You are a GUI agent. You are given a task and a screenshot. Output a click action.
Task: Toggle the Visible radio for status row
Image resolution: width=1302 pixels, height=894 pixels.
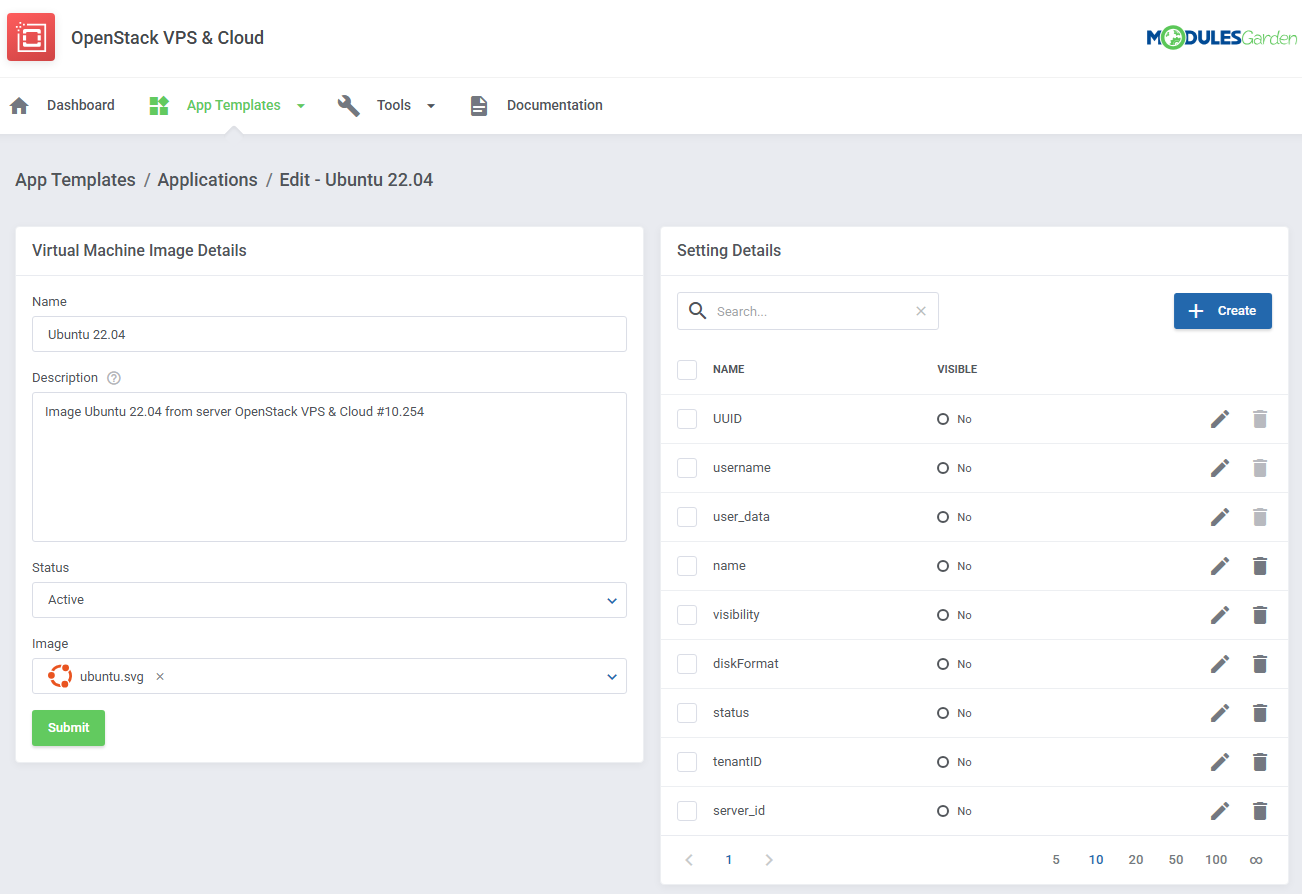coord(943,713)
